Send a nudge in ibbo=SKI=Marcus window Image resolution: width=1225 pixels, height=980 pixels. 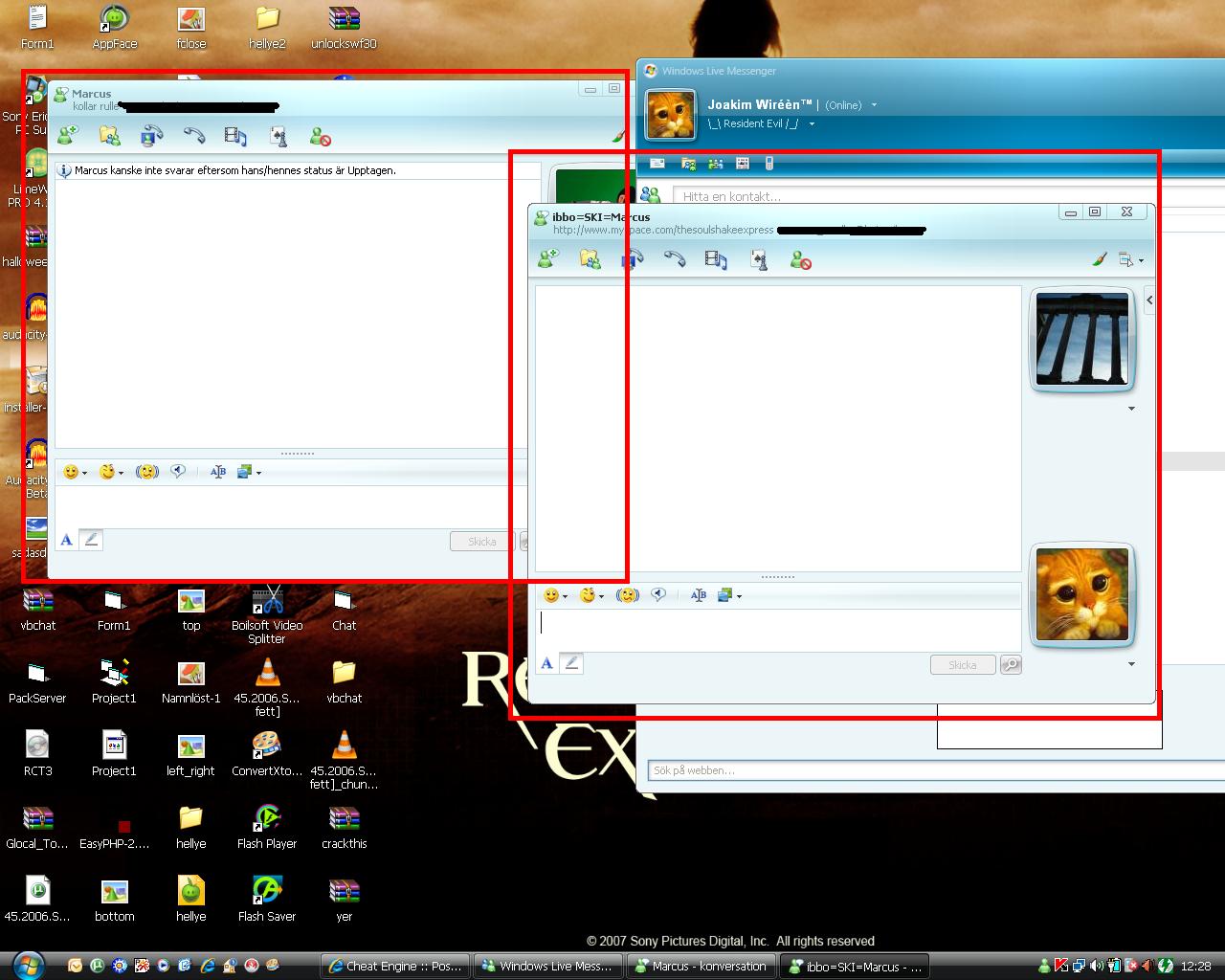pos(627,595)
